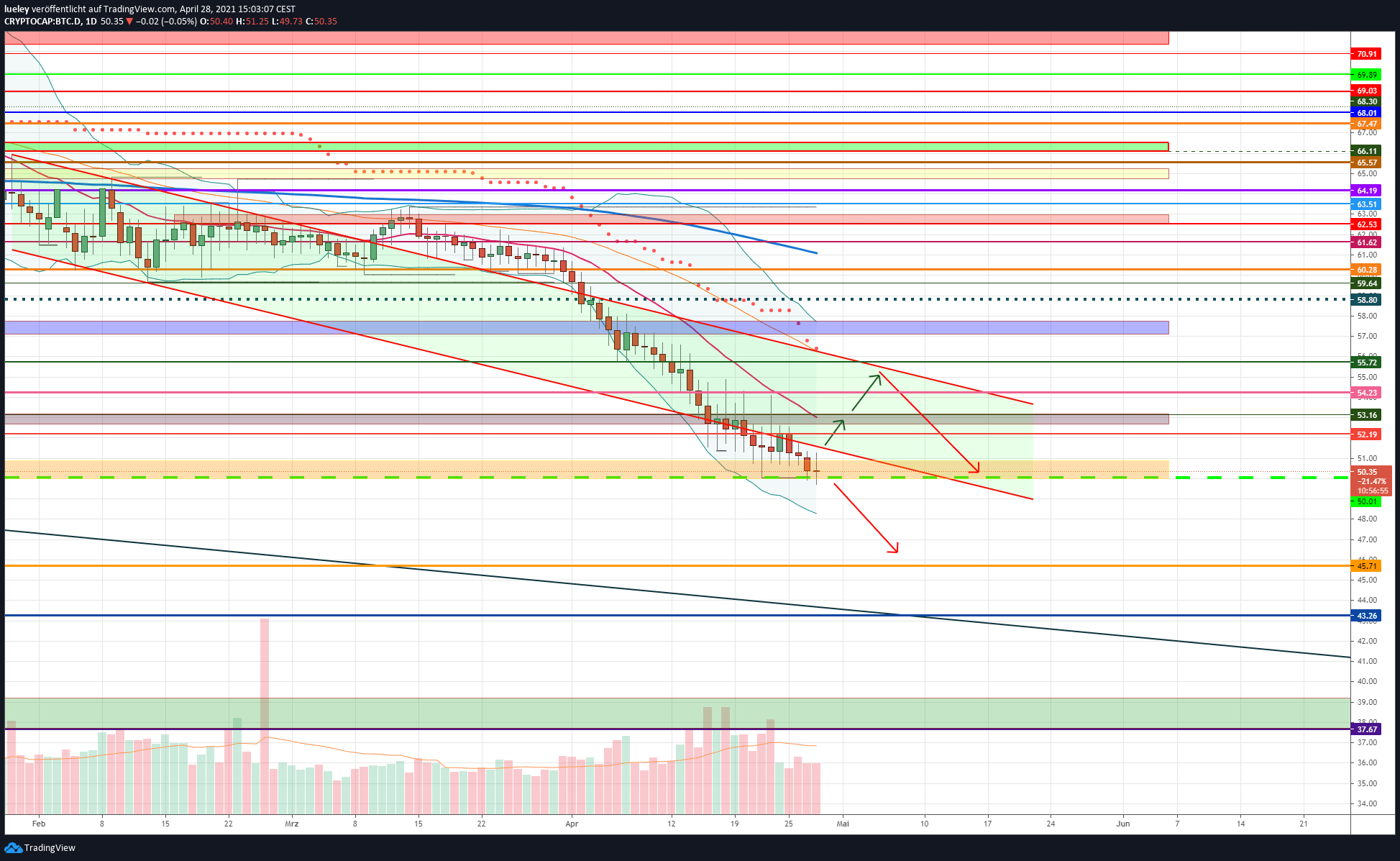Click the 65.57 price label

pyautogui.click(x=1366, y=163)
